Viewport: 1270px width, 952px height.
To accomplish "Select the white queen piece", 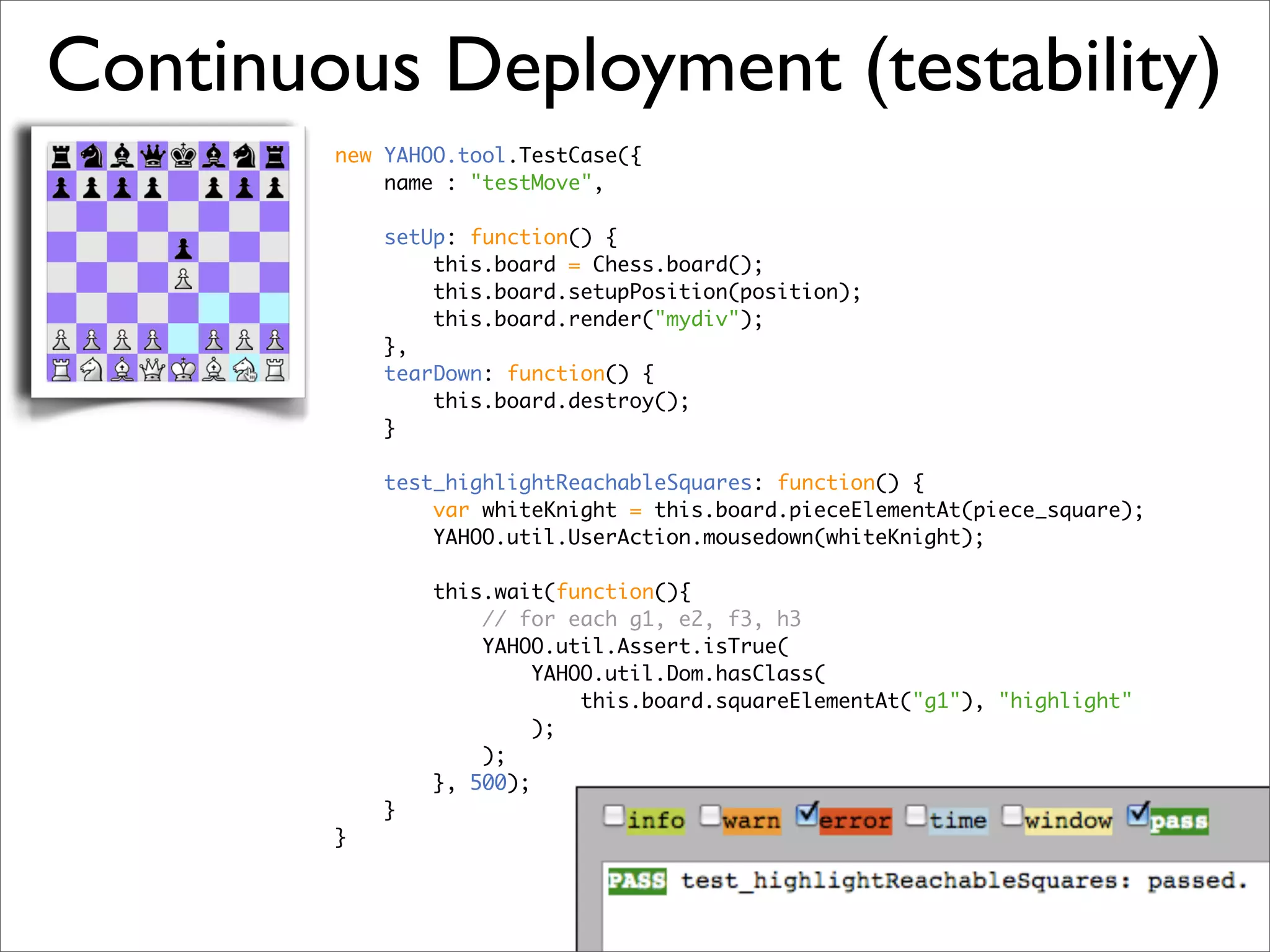I will pyautogui.click(x=153, y=369).
